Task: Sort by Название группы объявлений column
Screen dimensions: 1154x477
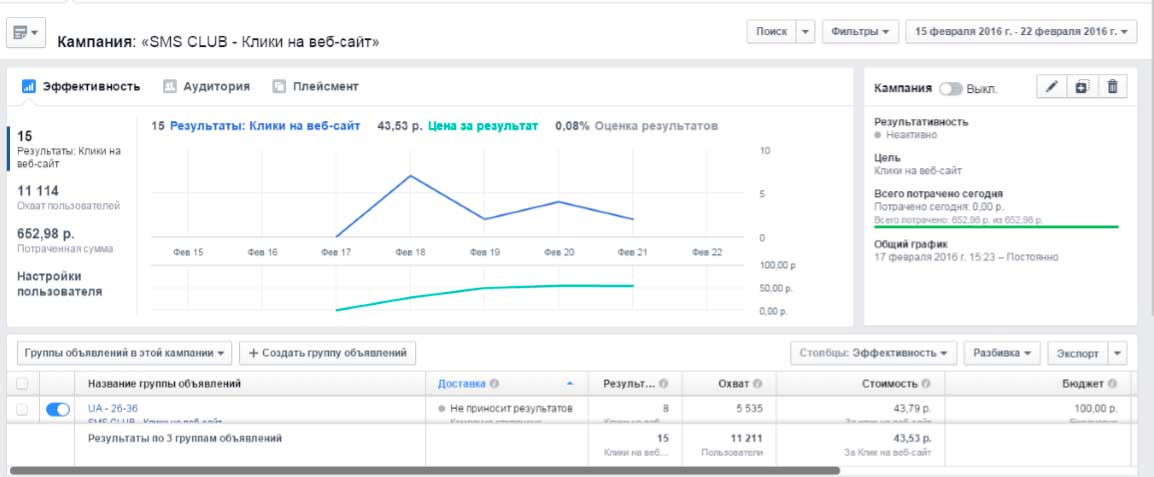Action: [164, 384]
